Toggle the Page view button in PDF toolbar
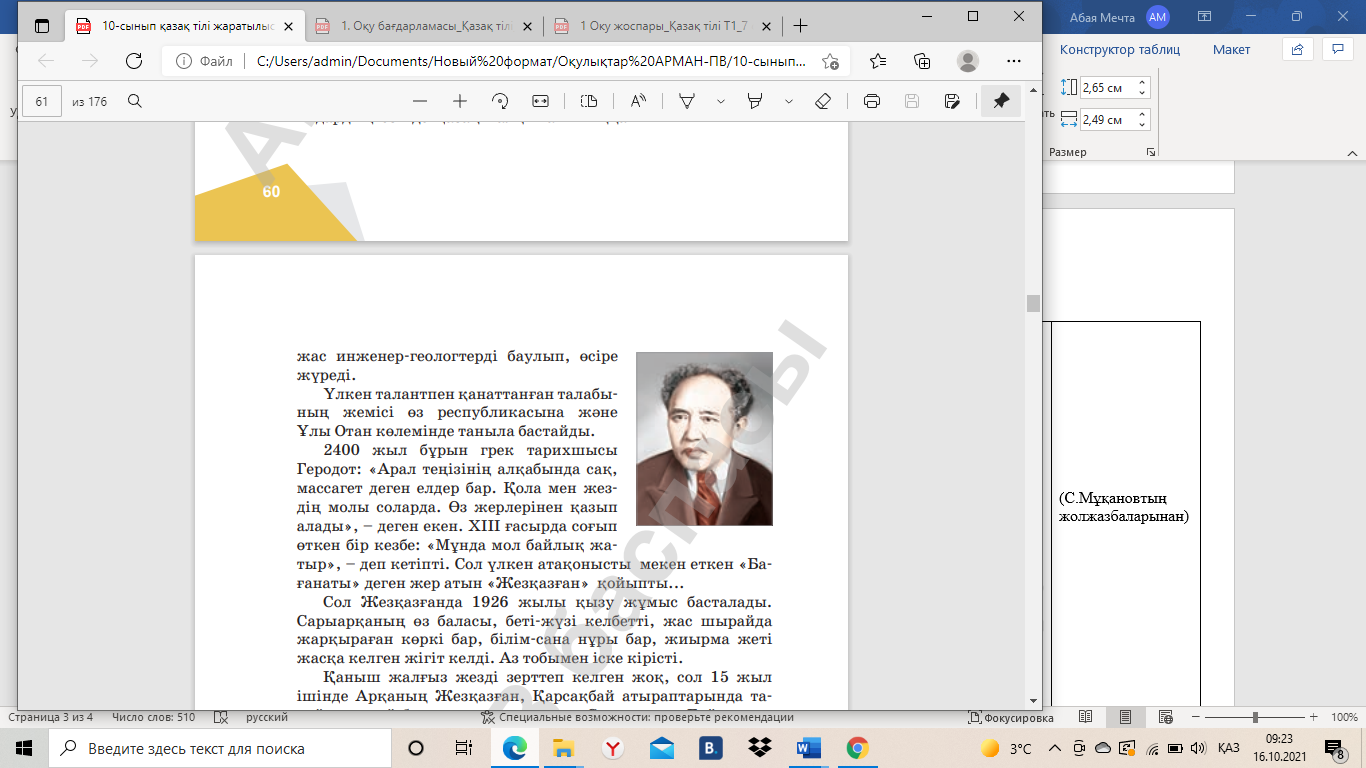 click(589, 101)
